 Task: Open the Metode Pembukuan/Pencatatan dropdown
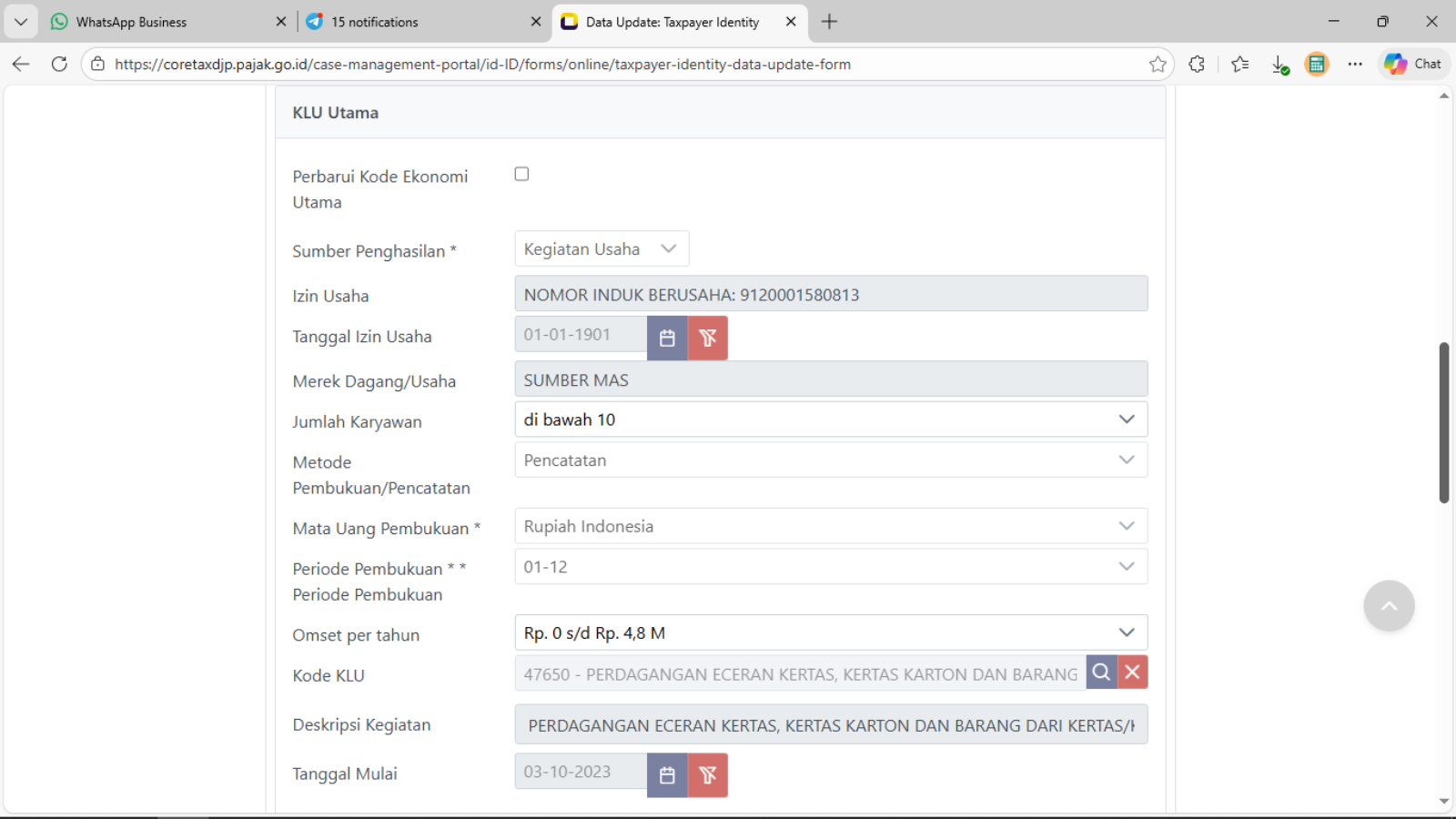830,460
